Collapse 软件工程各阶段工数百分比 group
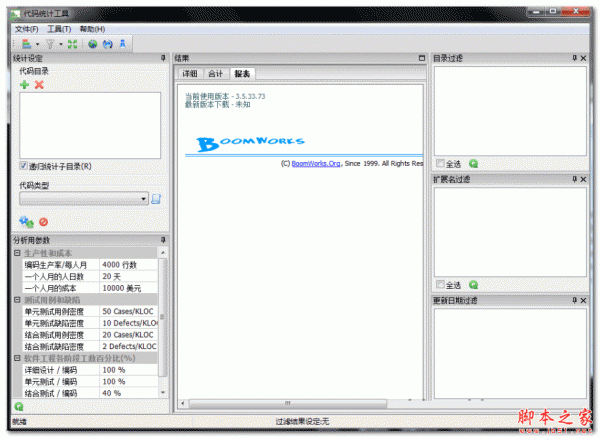The width and height of the screenshot is (600, 438). (x=17, y=358)
